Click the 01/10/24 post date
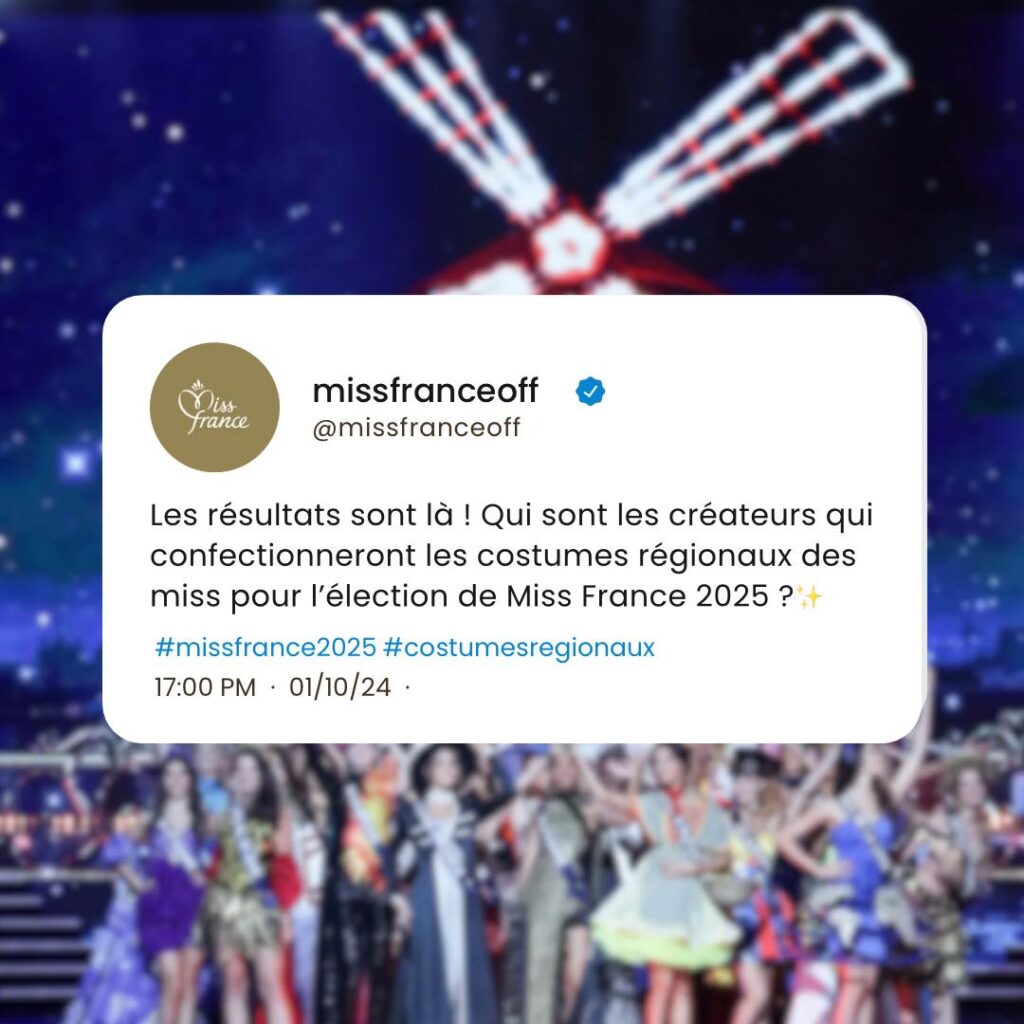Screen dimensions: 1024x1024 coord(340,687)
